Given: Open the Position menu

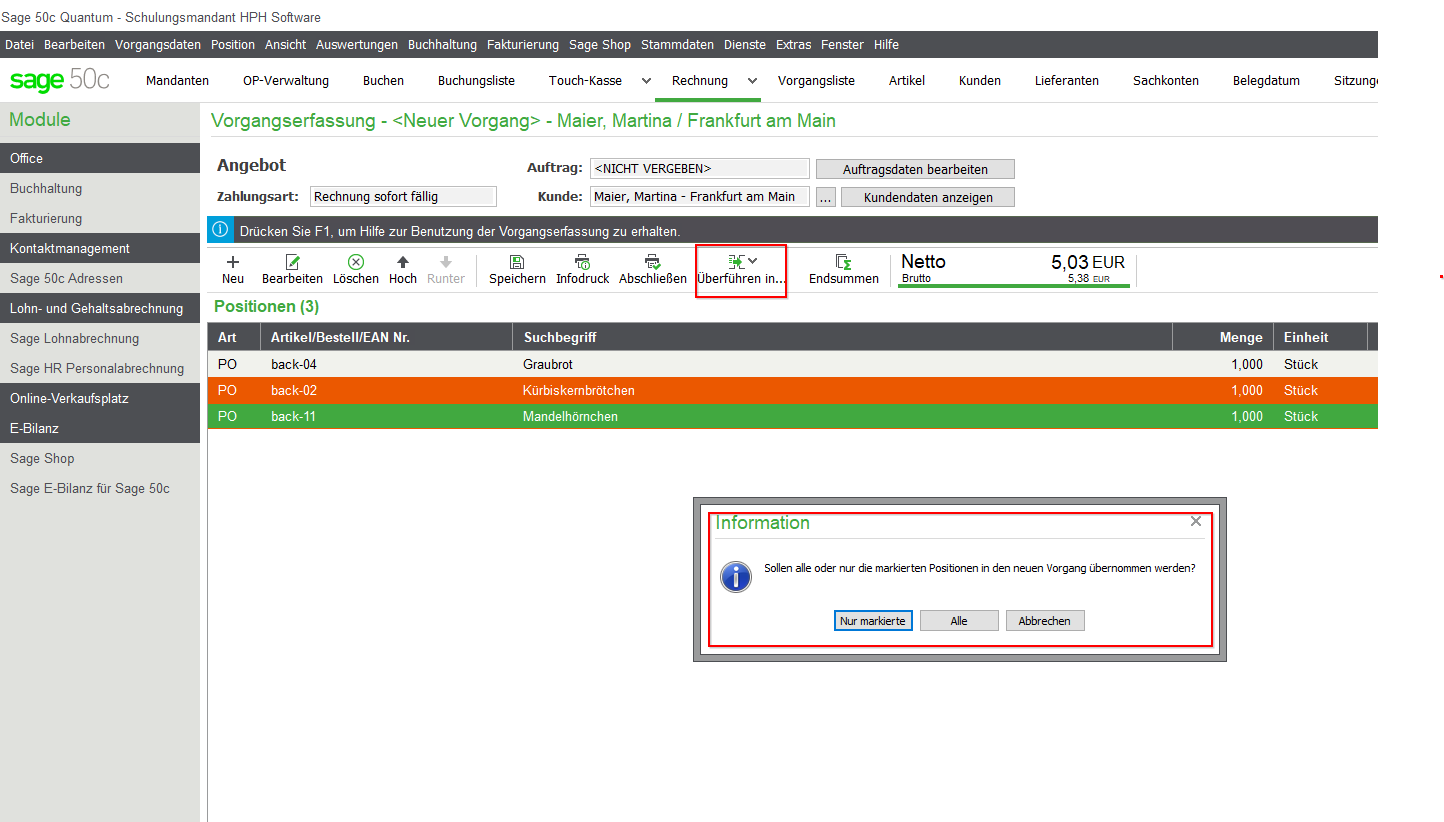Looking at the screenshot, I should tap(232, 45).
